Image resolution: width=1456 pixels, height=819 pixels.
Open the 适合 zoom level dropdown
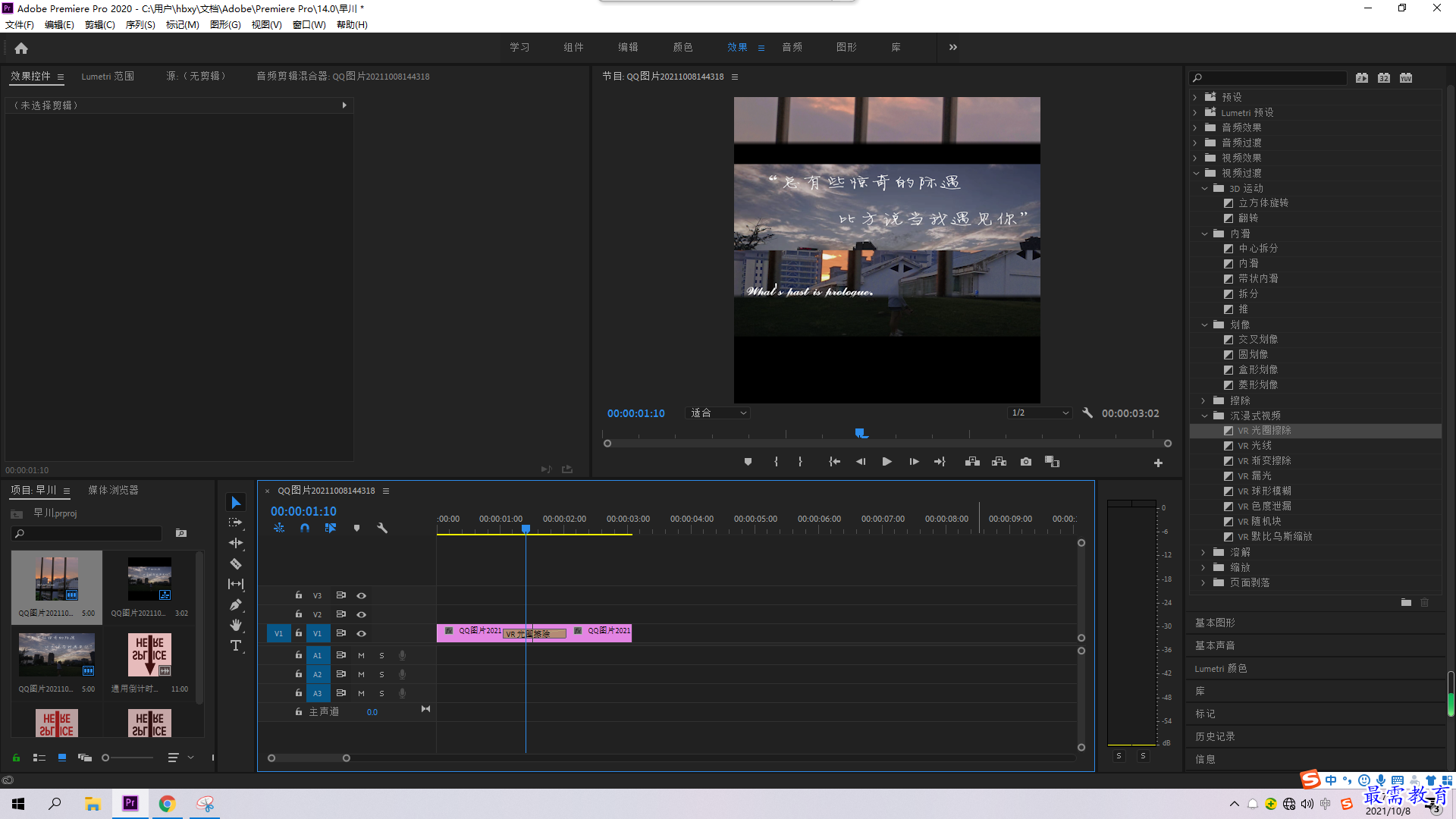click(718, 413)
